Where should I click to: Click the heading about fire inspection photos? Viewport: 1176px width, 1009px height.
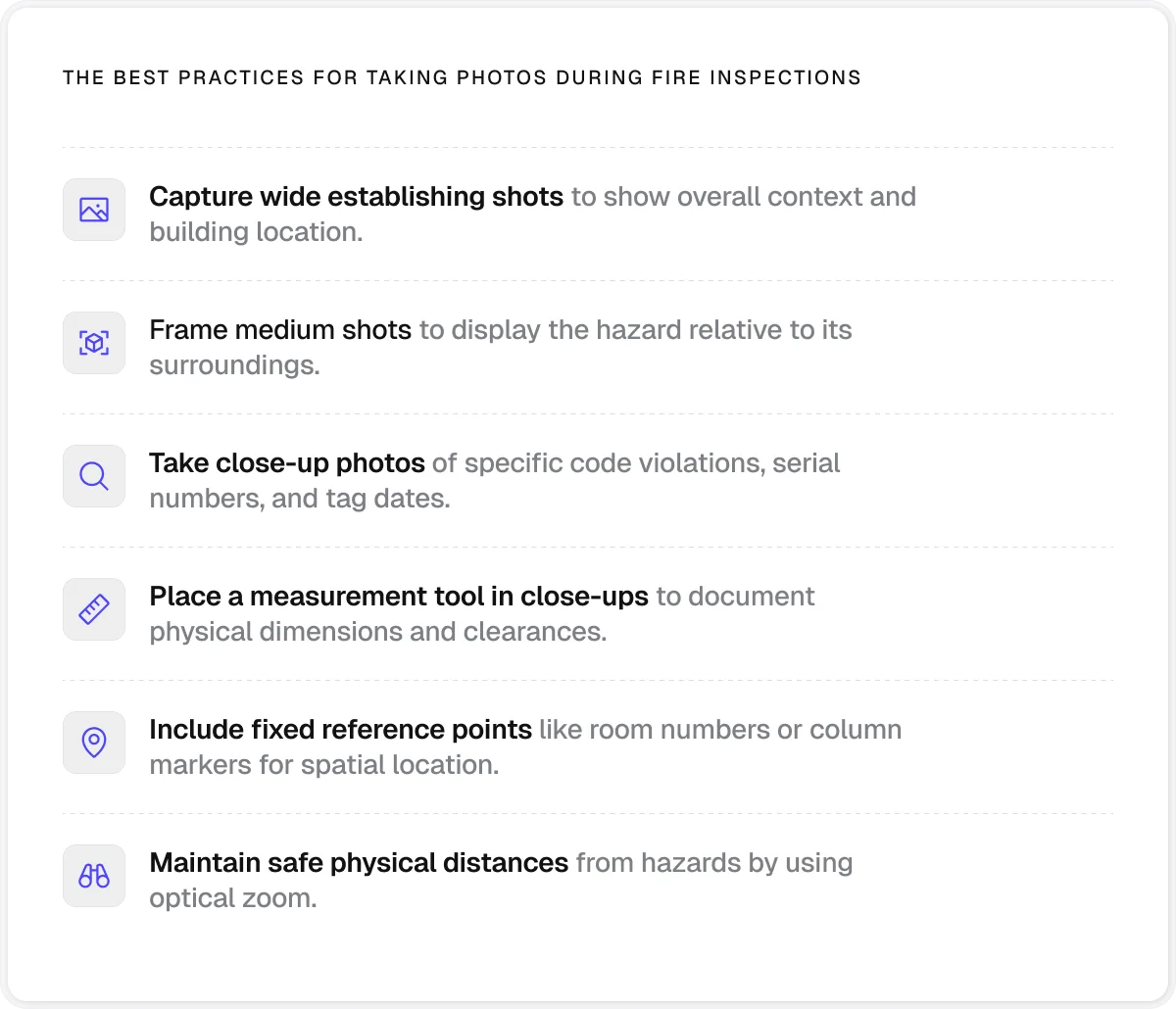(x=462, y=78)
